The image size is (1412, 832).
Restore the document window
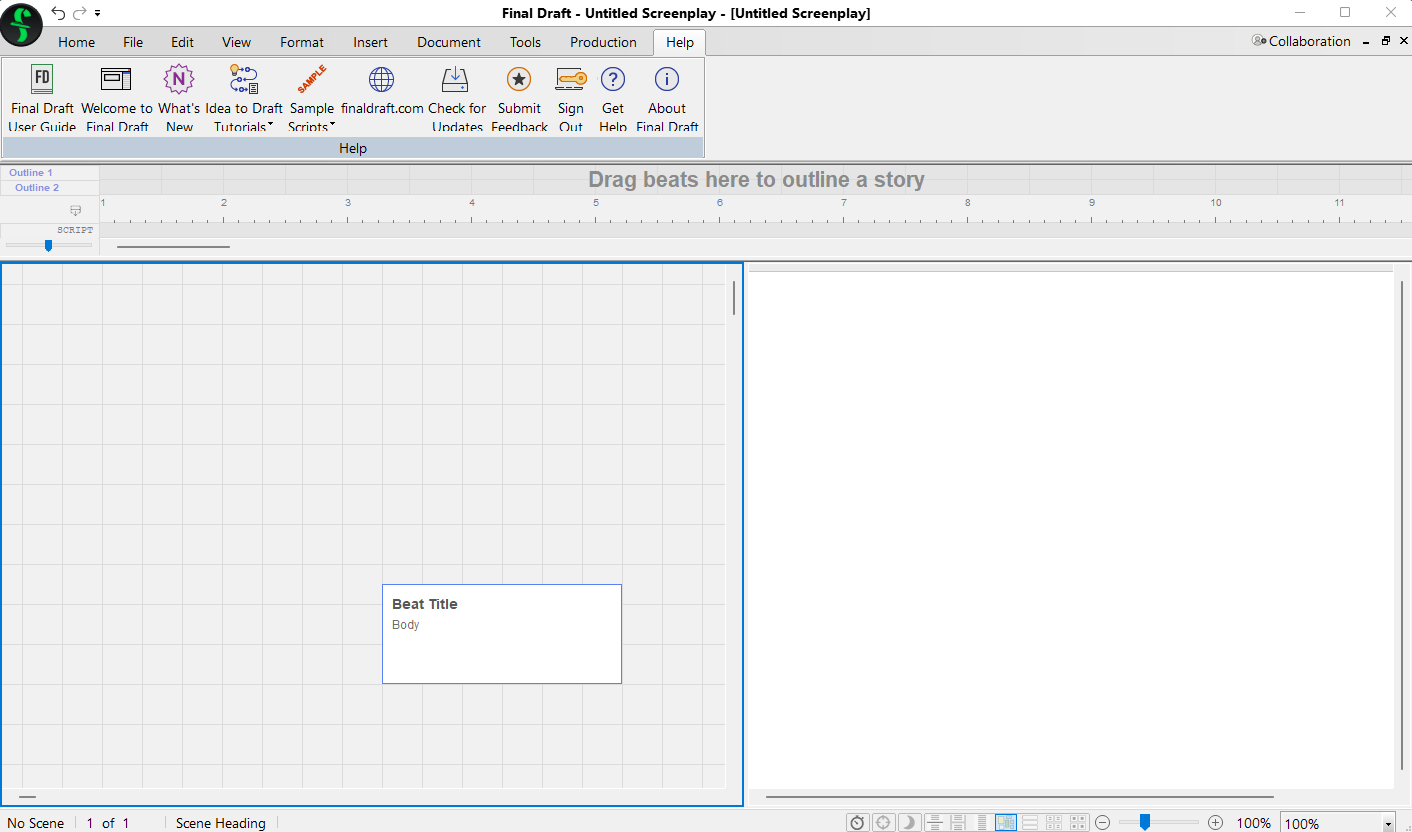click(1386, 41)
